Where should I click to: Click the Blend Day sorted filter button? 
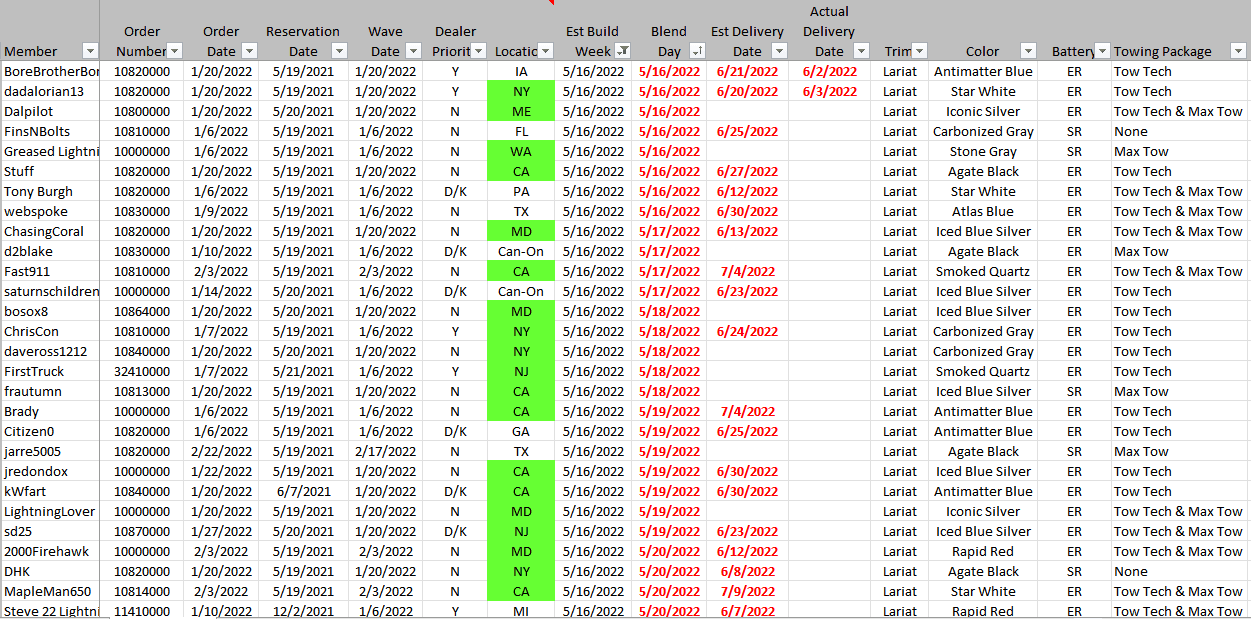697,51
